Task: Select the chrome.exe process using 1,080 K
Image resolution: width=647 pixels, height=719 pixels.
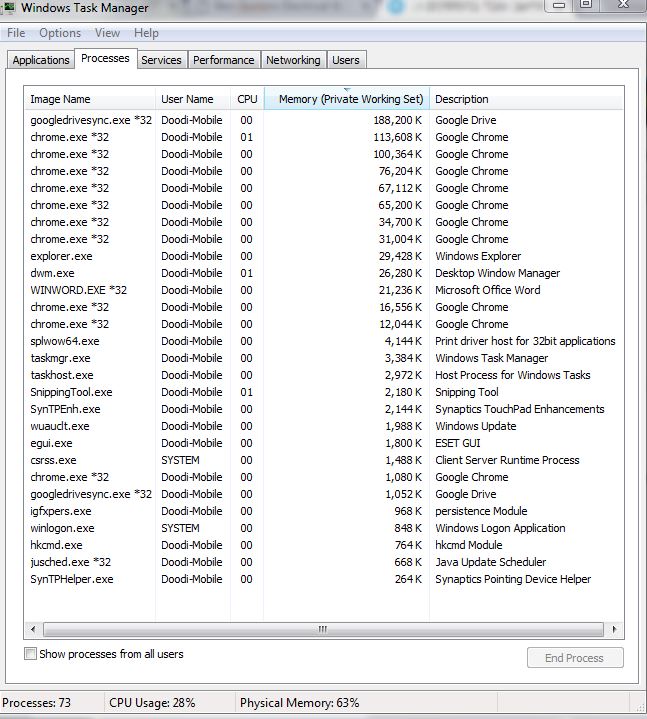Action: pyautogui.click(x=323, y=477)
